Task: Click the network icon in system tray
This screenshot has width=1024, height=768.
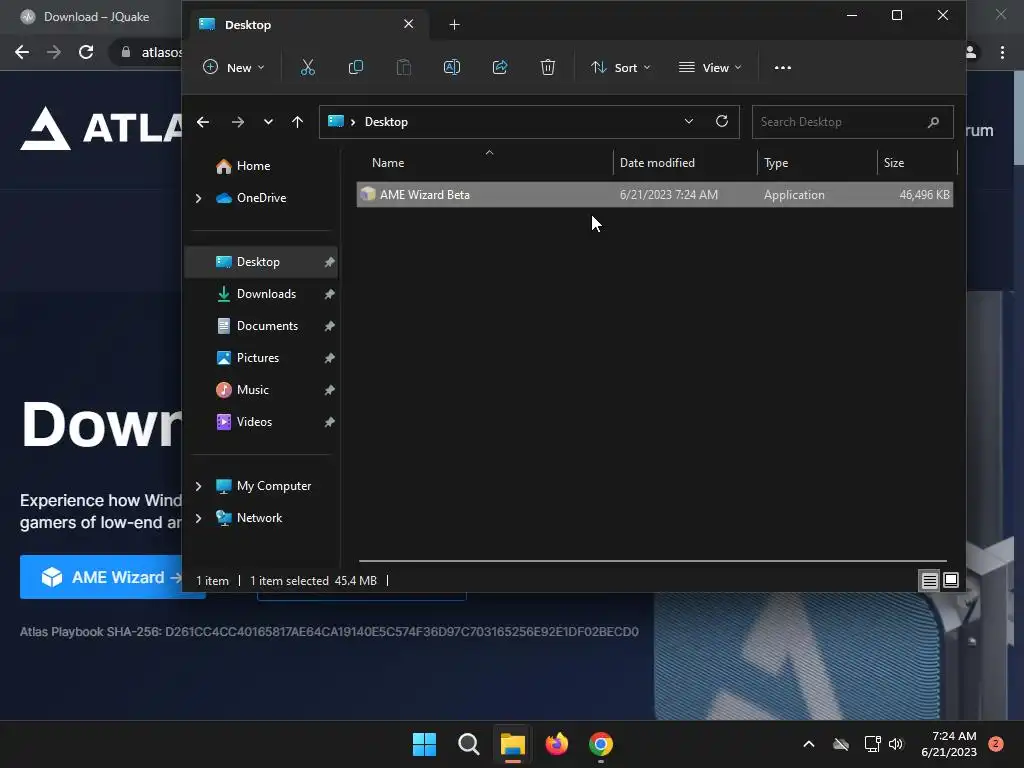Action: tap(872, 744)
